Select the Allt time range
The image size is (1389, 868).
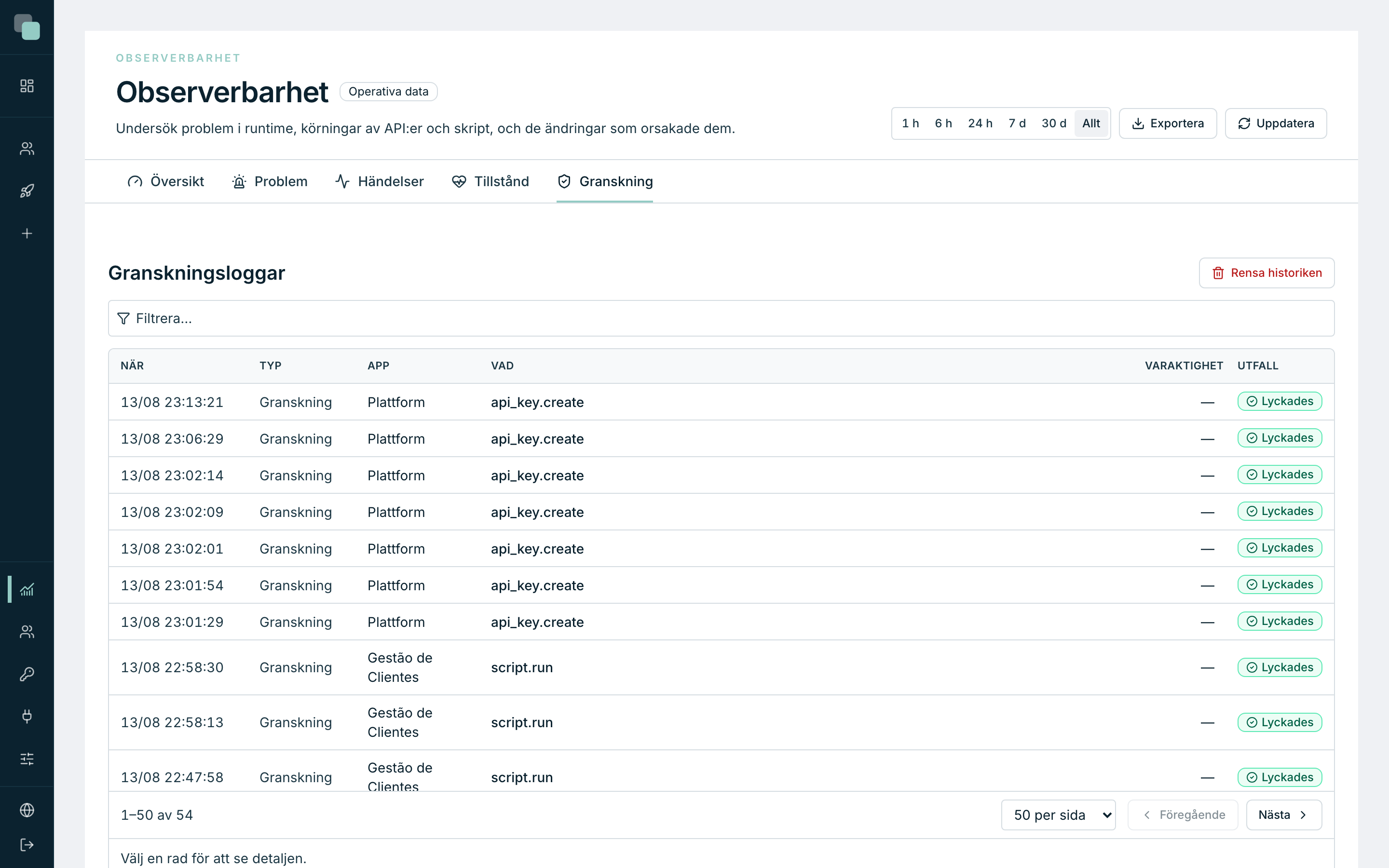point(1091,123)
